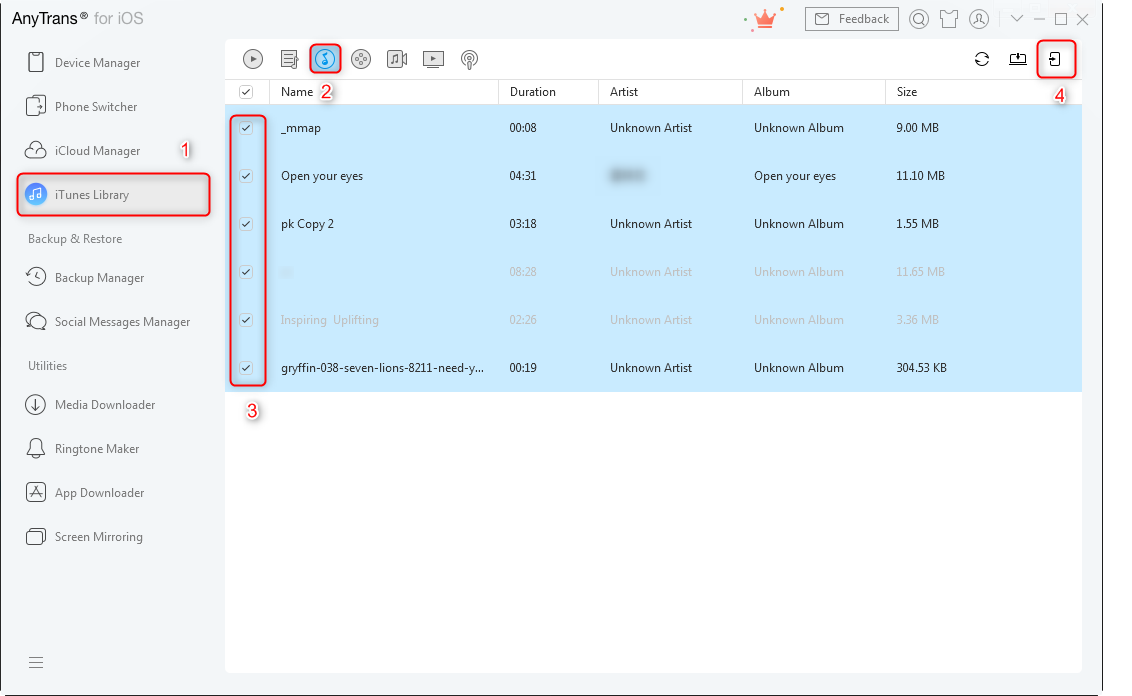Click the send to device icon
The image size is (1132, 696).
click(x=1055, y=59)
